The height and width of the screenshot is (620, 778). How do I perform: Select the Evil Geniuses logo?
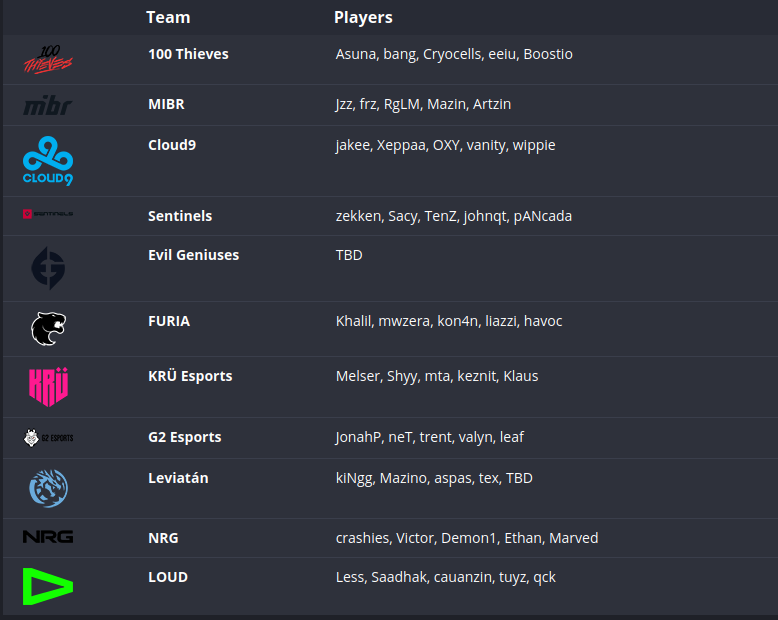(48, 268)
